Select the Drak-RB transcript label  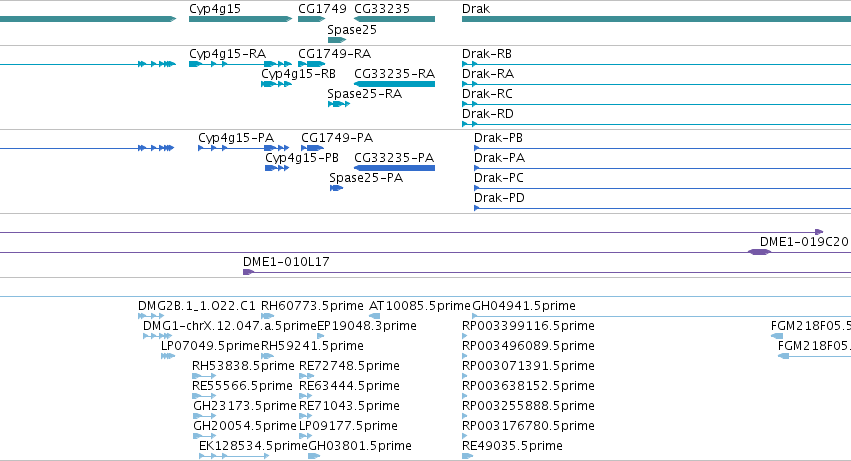click(487, 54)
